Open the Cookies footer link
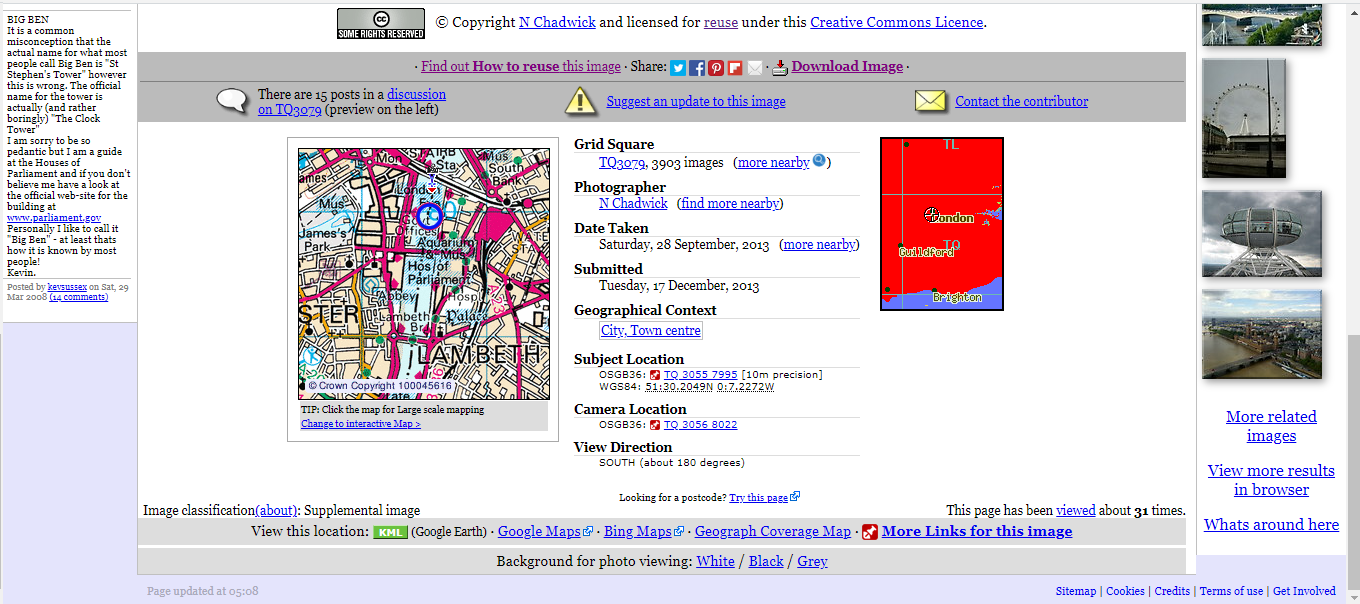This screenshot has width=1360, height=604. coord(1125,591)
